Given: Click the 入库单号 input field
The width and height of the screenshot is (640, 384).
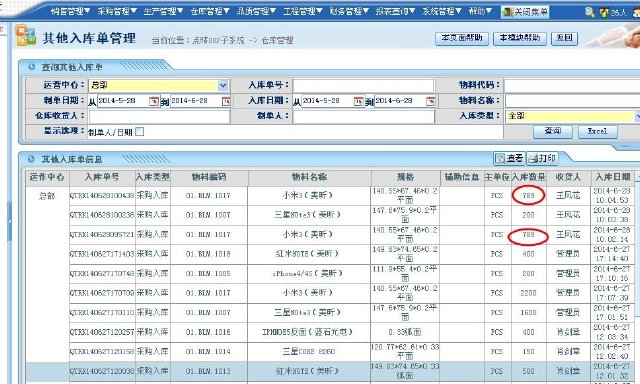Looking at the screenshot, I should point(363,85).
